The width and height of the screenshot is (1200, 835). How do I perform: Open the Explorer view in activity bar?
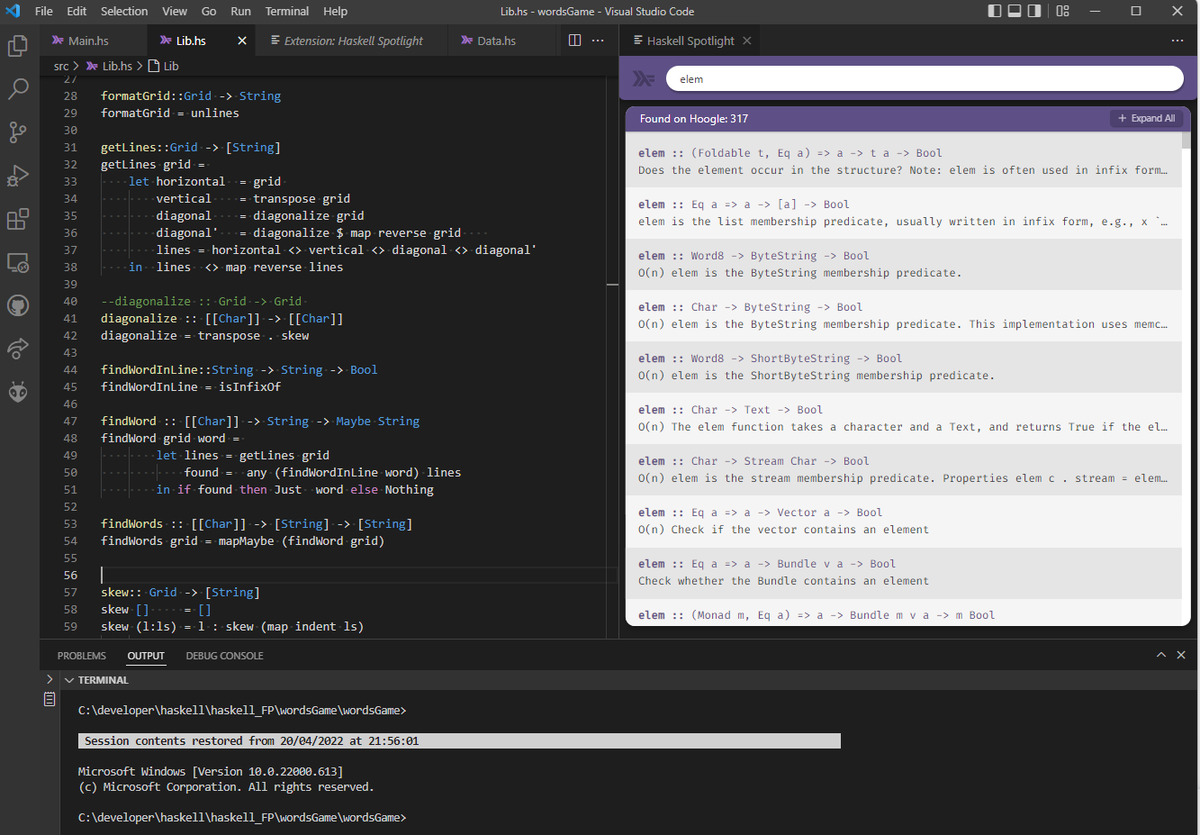click(18, 46)
